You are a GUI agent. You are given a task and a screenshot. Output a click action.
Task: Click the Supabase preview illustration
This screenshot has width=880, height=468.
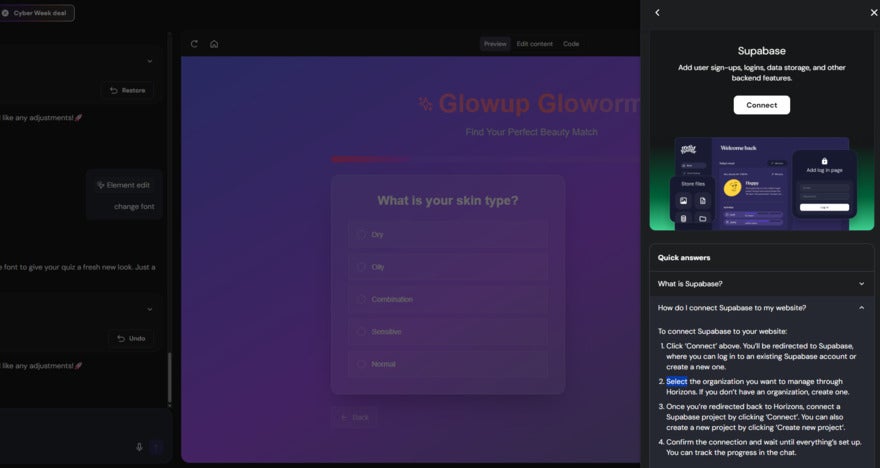761,184
